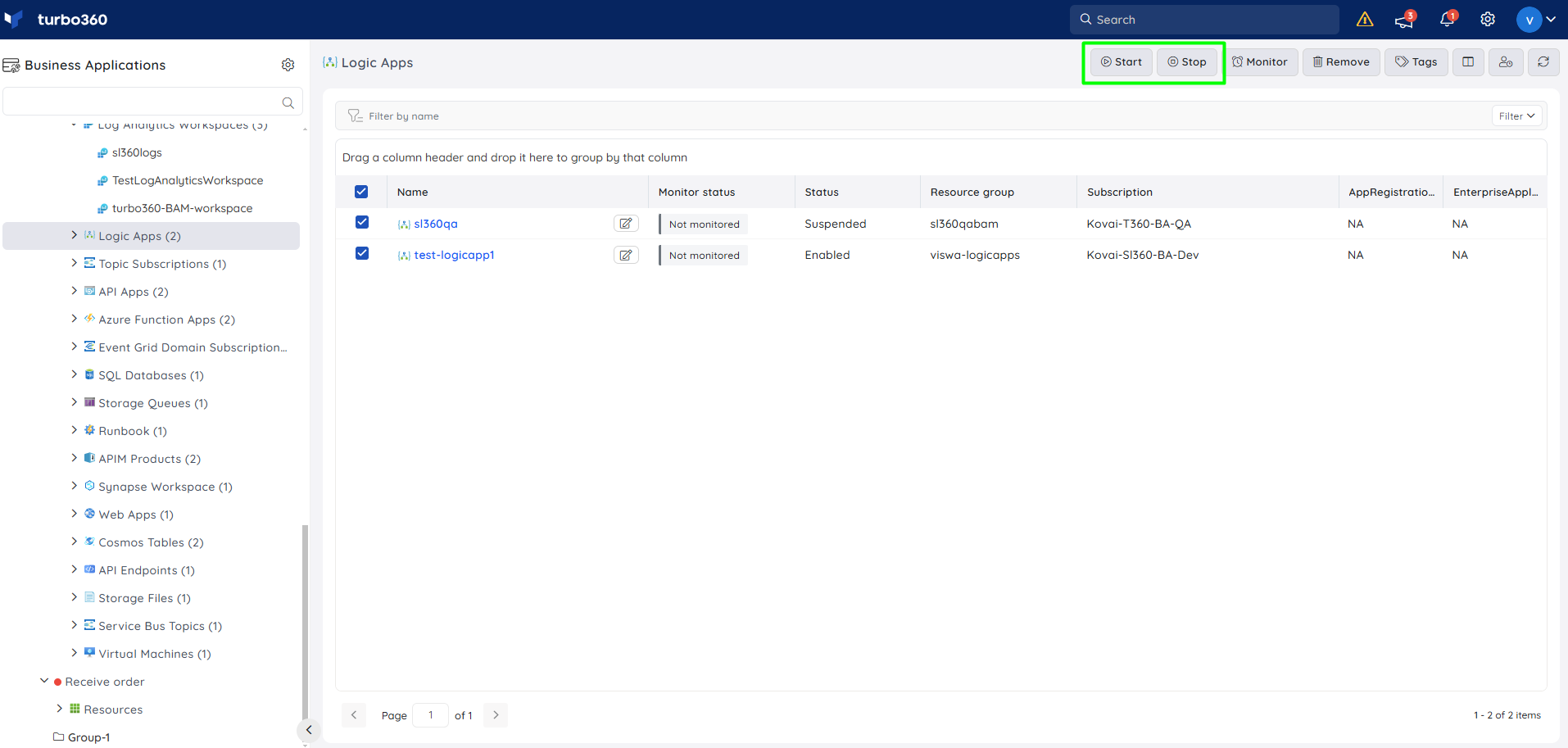Image resolution: width=1568 pixels, height=748 pixels.
Task: Click the edit icon for test-logicapp1
Action: (x=626, y=255)
